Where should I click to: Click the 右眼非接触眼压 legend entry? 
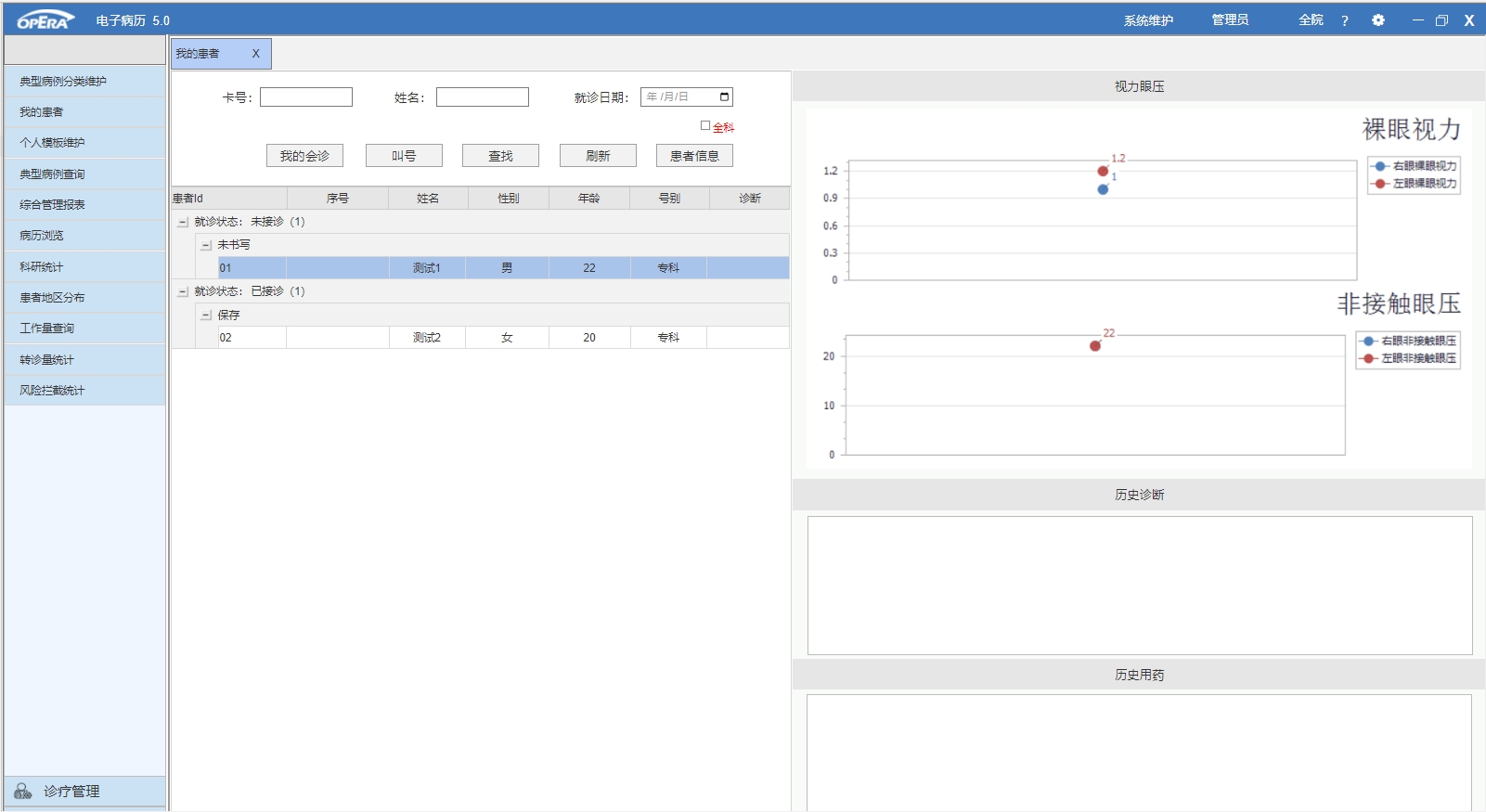coord(1409,342)
